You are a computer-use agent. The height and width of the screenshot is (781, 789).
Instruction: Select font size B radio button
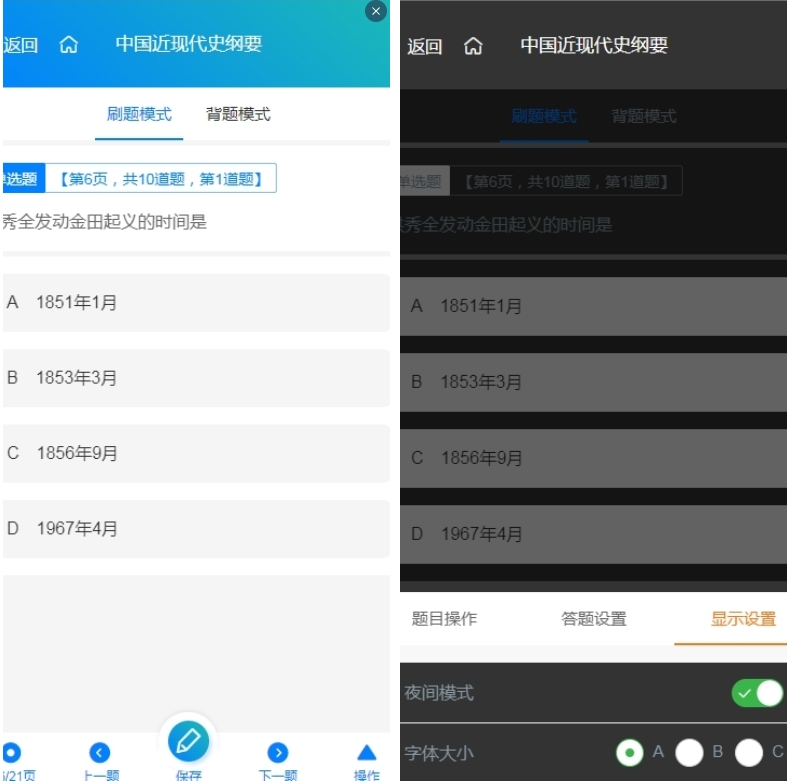[x=689, y=753]
